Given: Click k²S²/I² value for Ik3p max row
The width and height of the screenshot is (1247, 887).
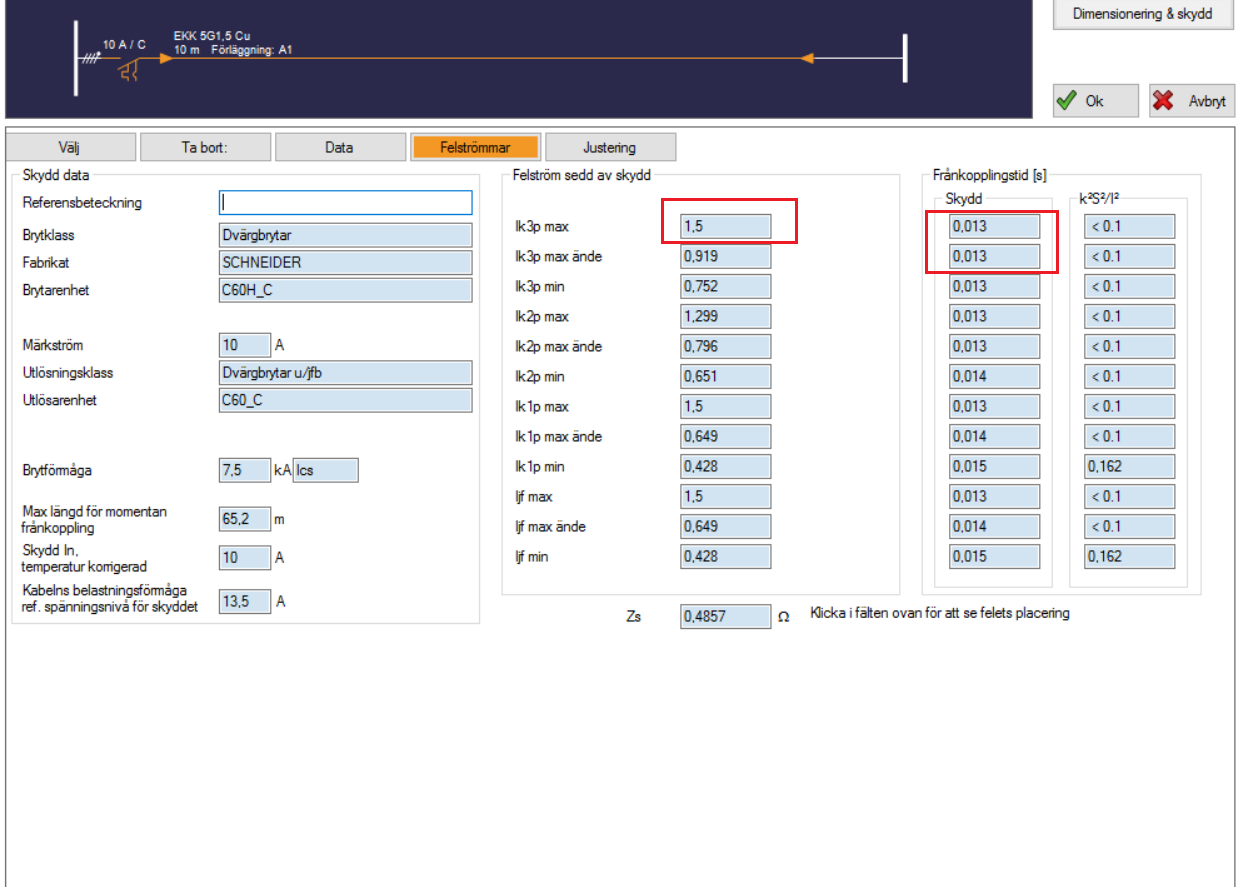Looking at the screenshot, I should [x=1129, y=226].
